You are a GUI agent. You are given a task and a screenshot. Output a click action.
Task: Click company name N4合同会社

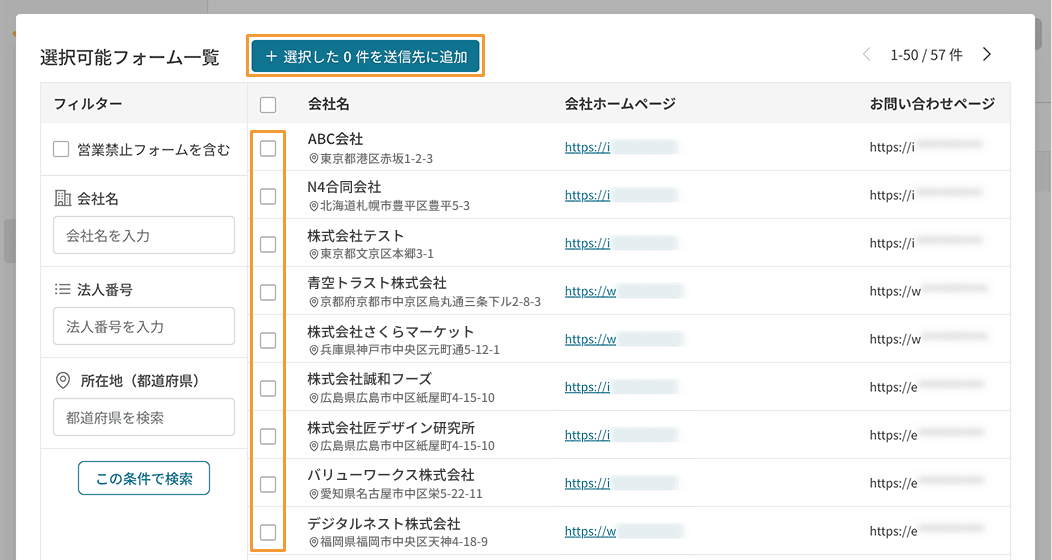(x=344, y=187)
